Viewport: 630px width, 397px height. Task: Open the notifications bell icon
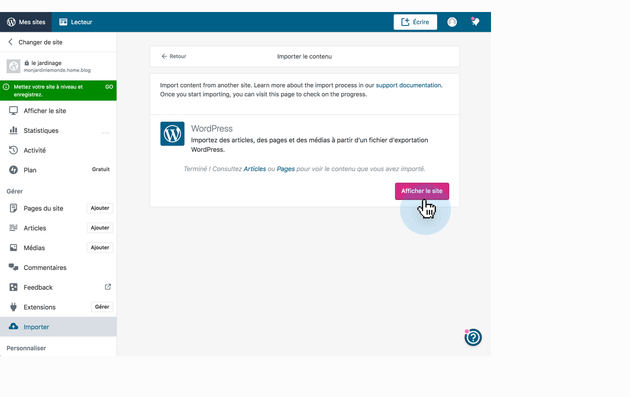coord(475,22)
